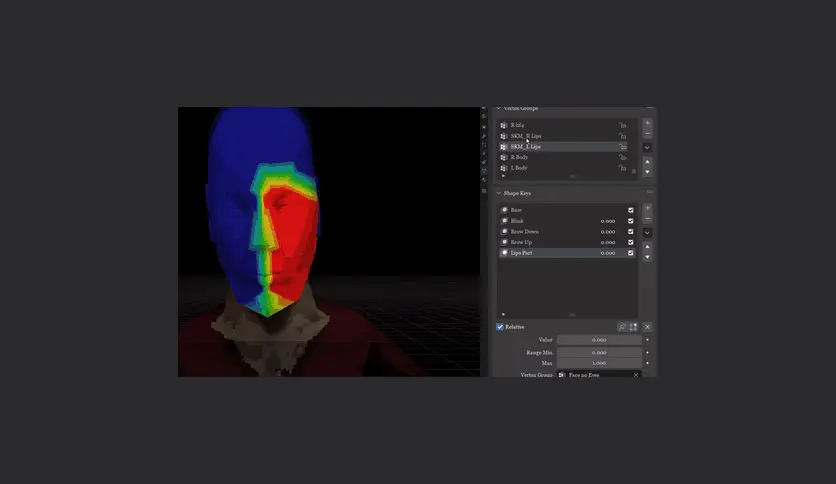Move shape key down in list
This screenshot has height=484, width=836.
(x=647, y=257)
